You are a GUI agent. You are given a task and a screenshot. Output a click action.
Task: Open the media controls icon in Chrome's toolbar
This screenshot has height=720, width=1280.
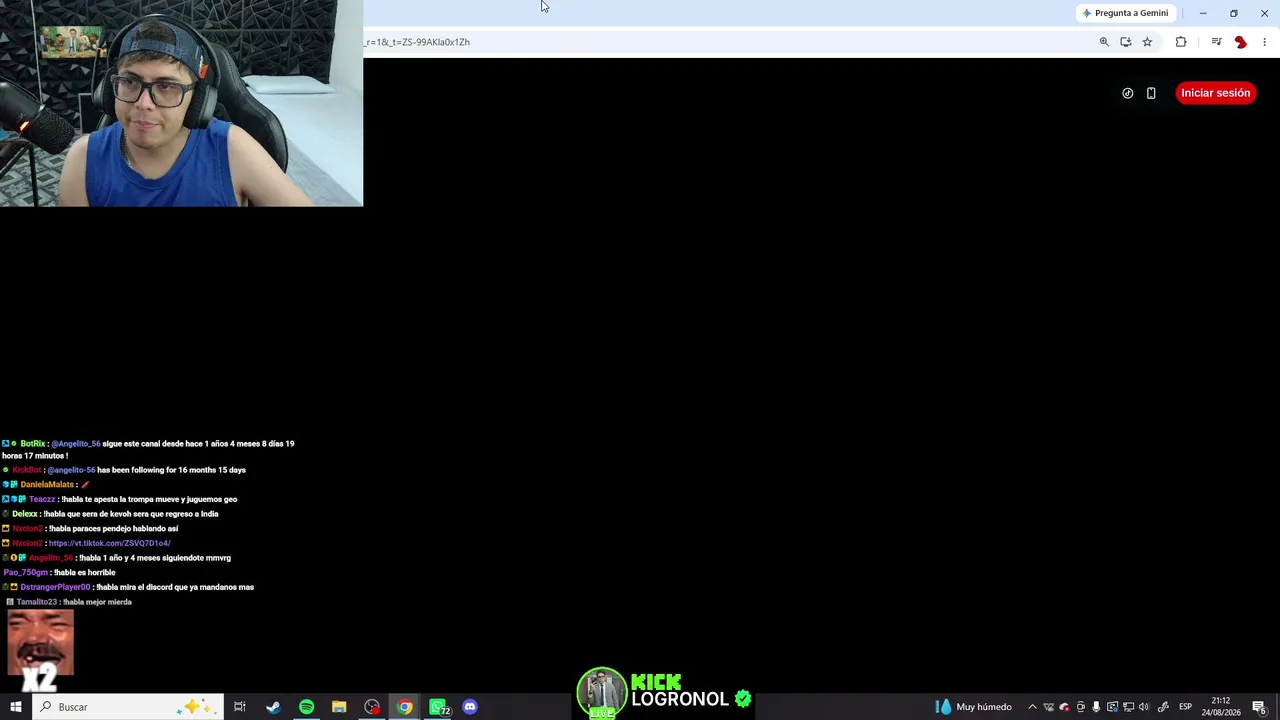[1216, 42]
